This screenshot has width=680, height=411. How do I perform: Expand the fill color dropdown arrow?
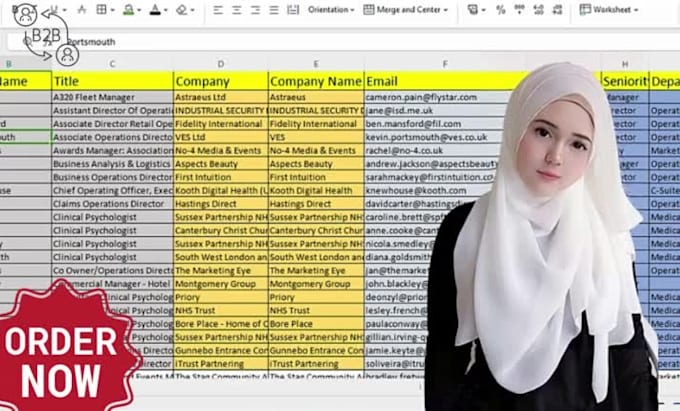pyautogui.click(x=139, y=10)
